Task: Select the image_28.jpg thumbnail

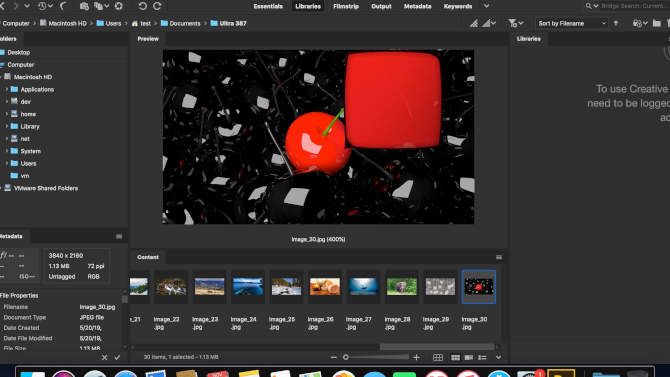Action: [402, 287]
